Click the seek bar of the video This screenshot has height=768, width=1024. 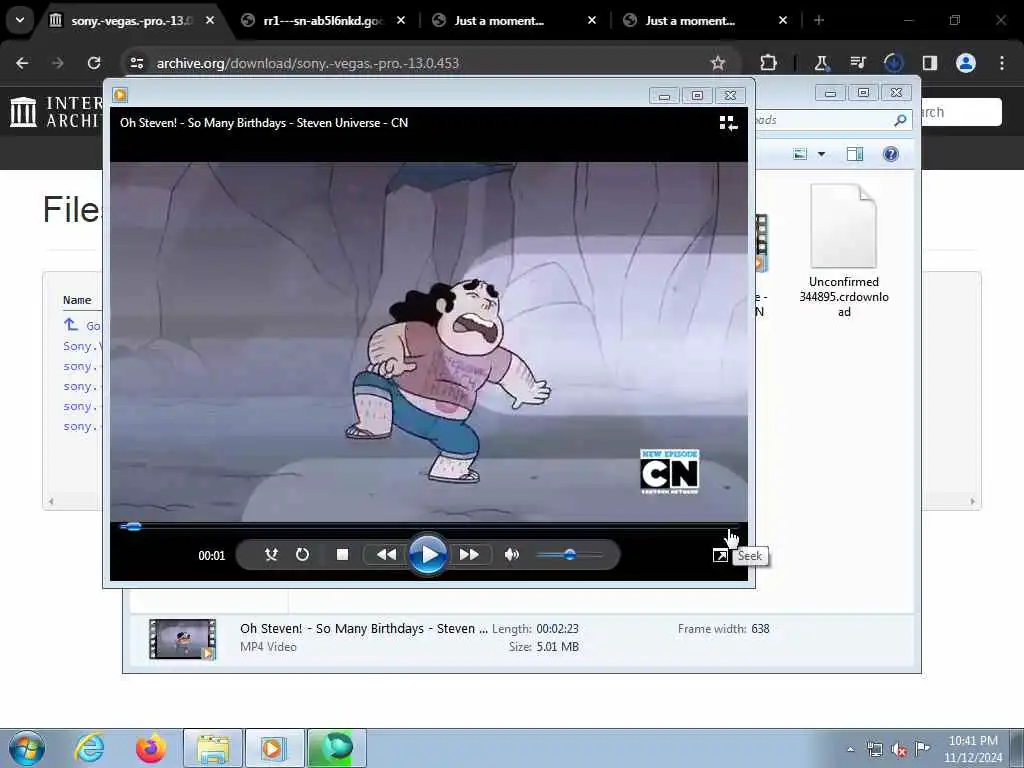tap(428, 526)
